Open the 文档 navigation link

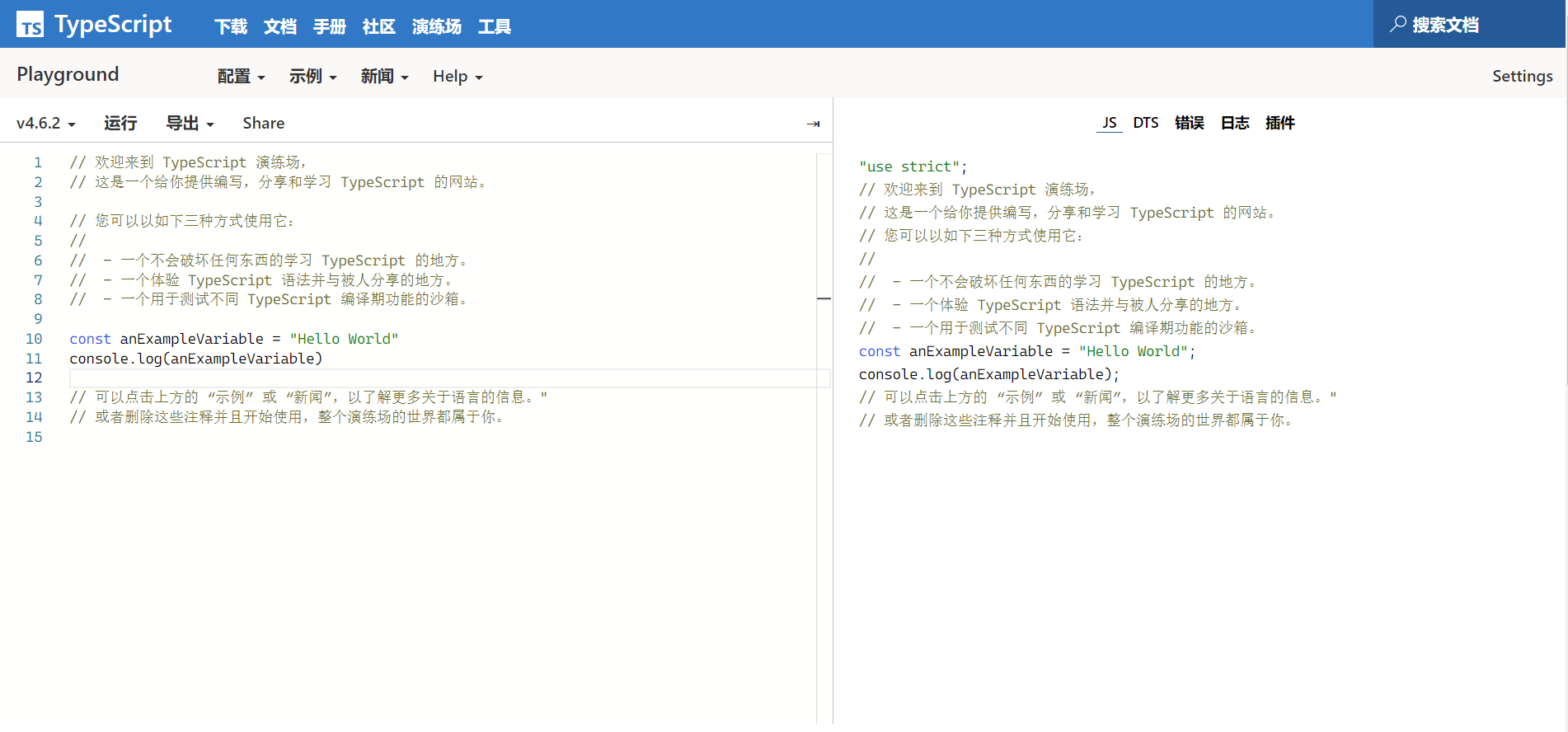(x=280, y=26)
